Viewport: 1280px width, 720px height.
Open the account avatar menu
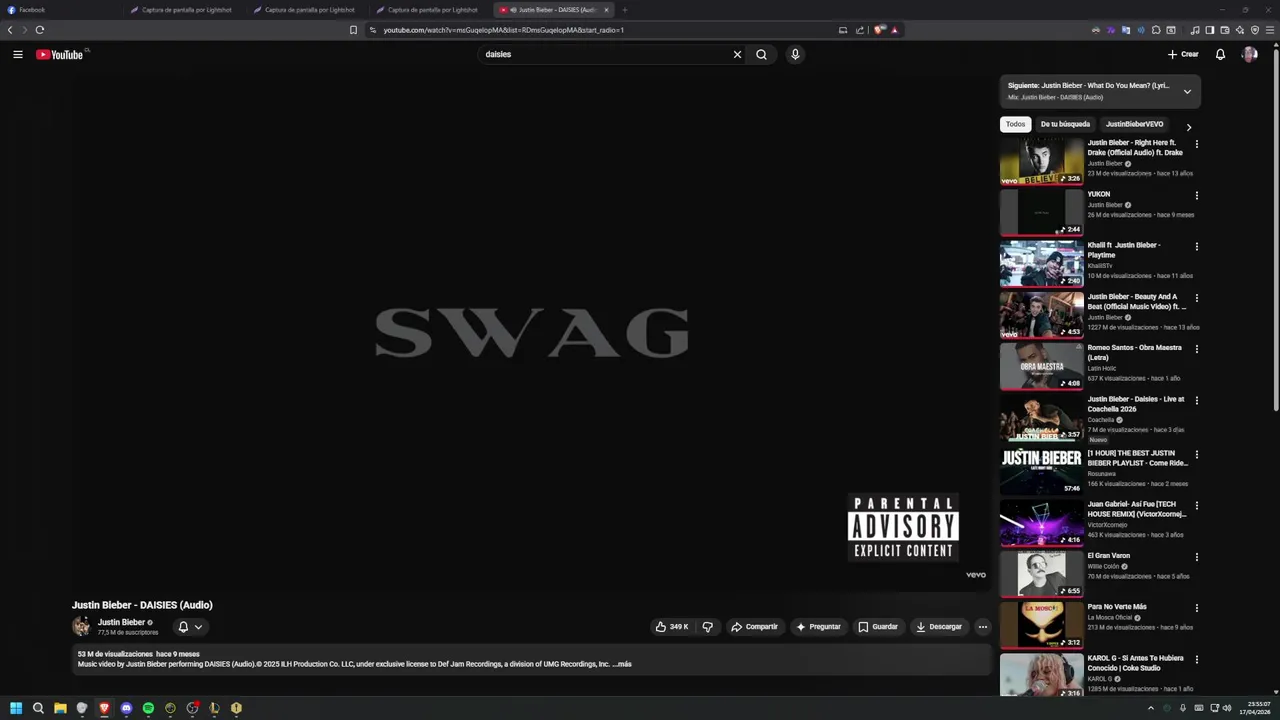[1249, 54]
